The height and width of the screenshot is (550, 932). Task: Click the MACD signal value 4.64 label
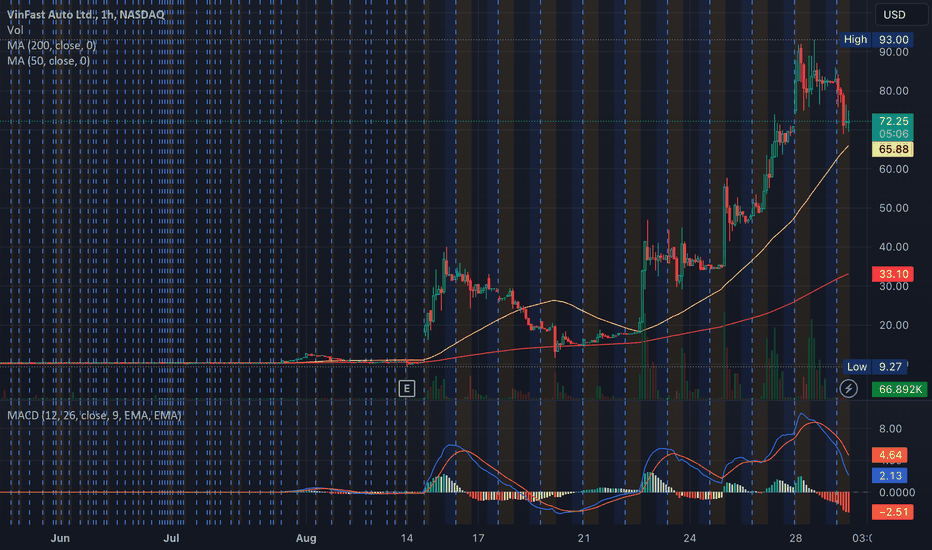click(x=890, y=455)
